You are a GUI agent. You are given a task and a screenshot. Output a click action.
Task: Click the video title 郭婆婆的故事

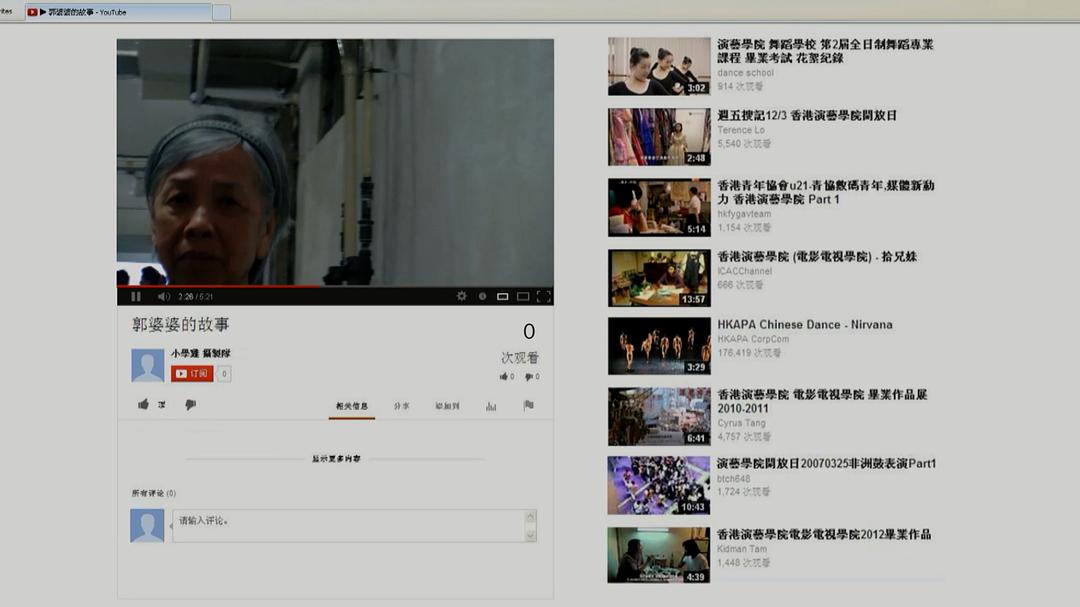click(x=180, y=324)
